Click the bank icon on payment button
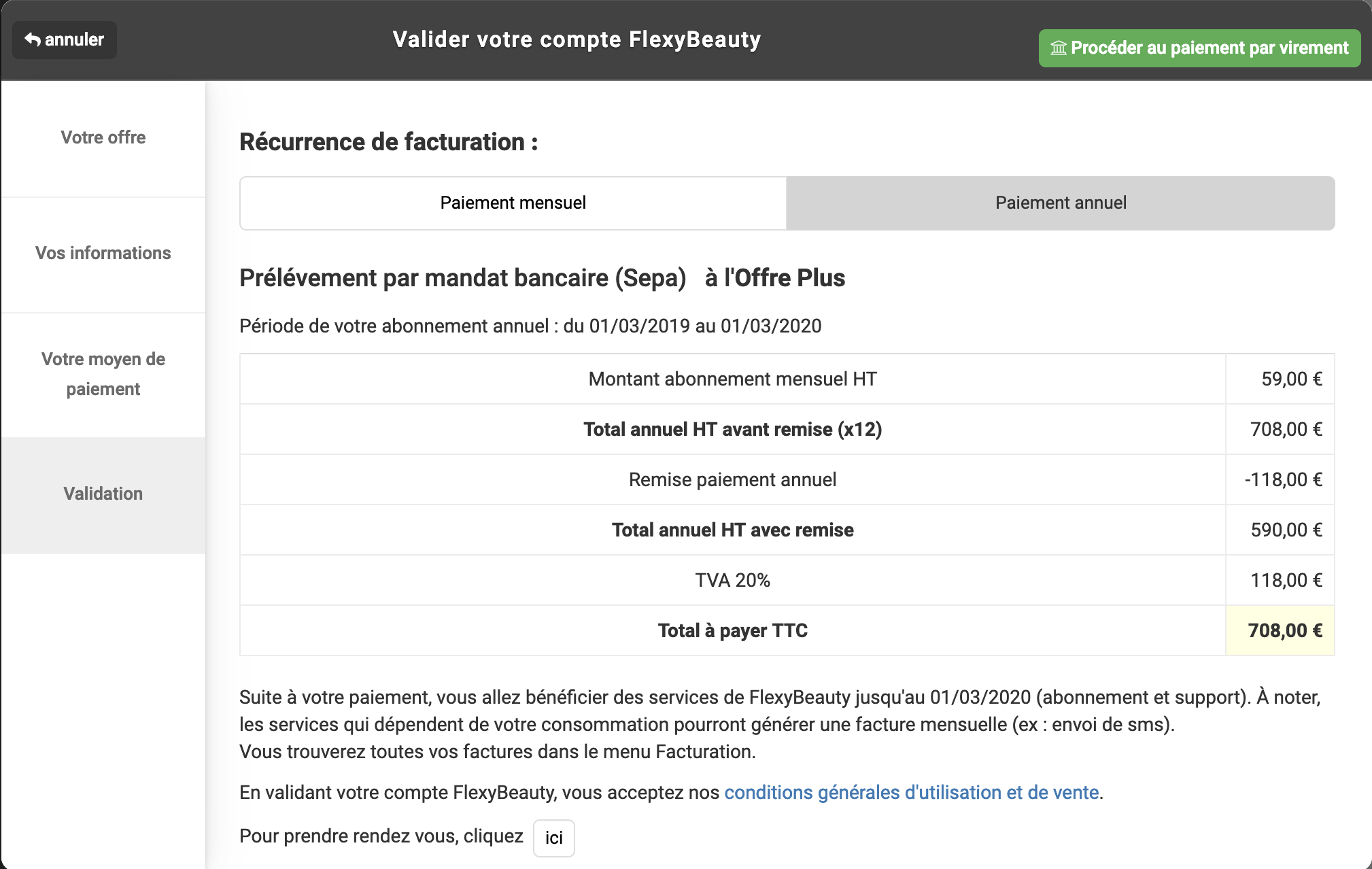The image size is (1372, 869). pos(1059,48)
